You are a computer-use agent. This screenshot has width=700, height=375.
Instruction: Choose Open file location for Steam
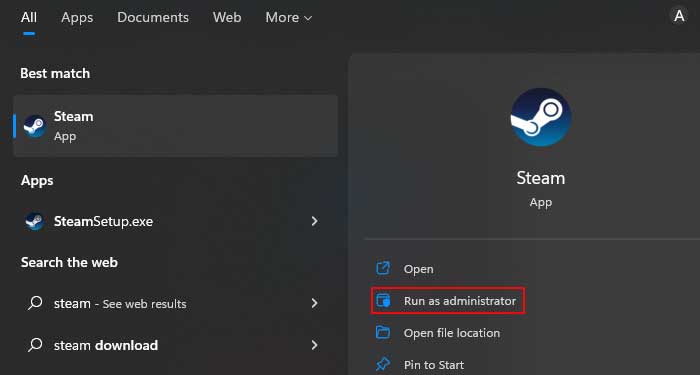pos(452,333)
